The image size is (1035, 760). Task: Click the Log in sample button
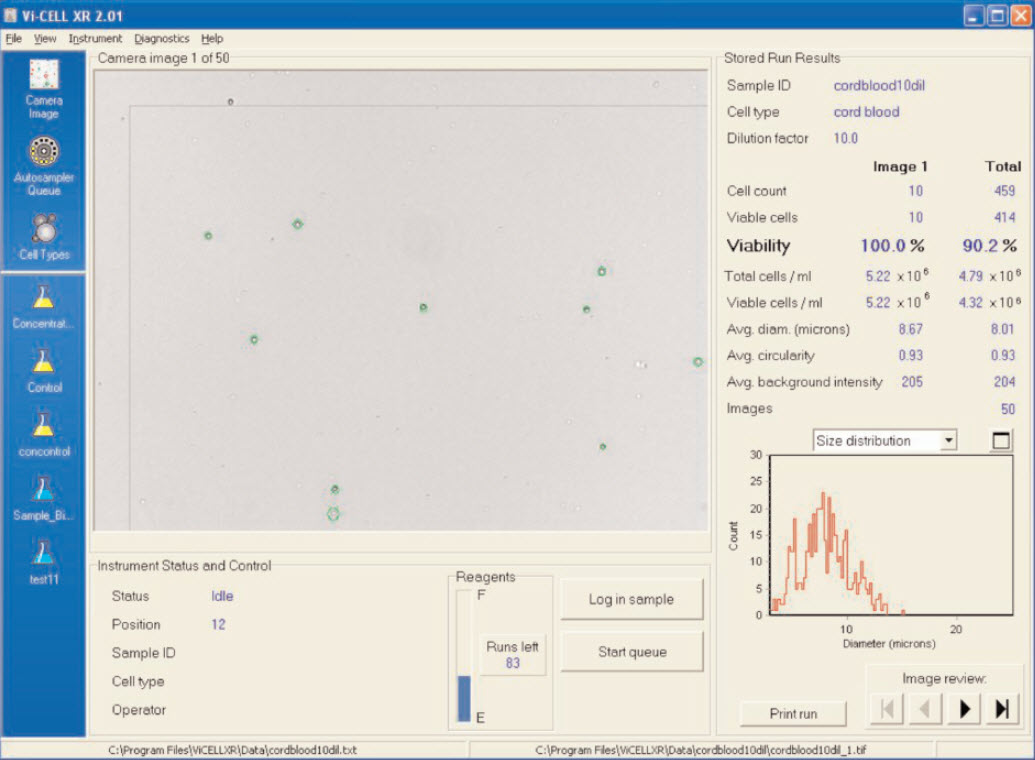click(631, 600)
